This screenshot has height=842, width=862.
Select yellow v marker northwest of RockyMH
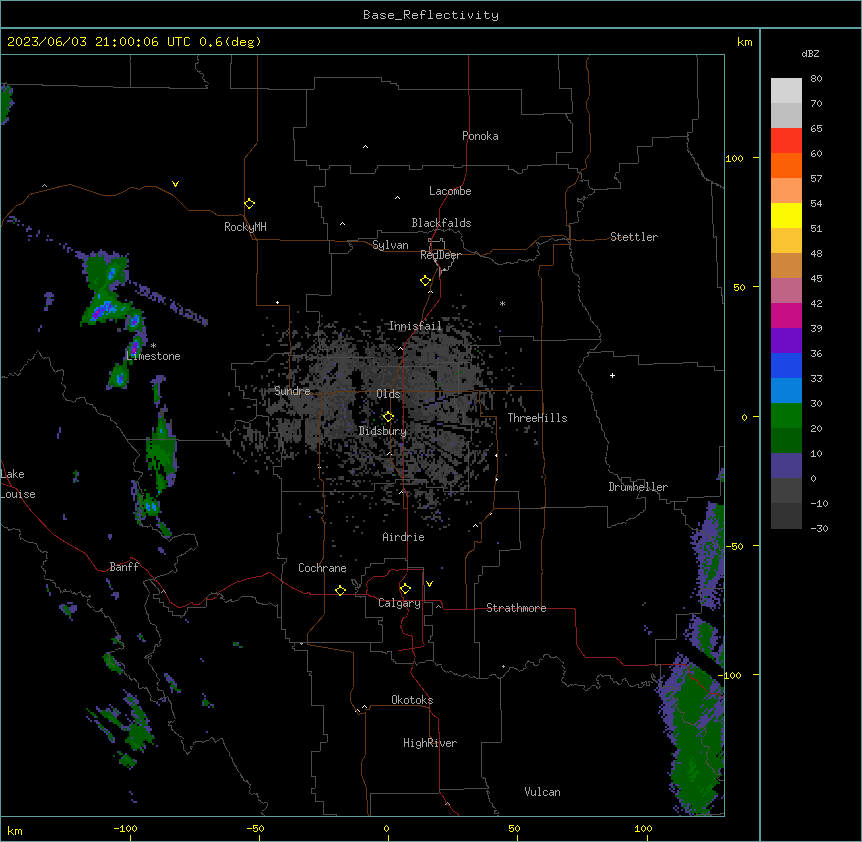click(x=175, y=184)
